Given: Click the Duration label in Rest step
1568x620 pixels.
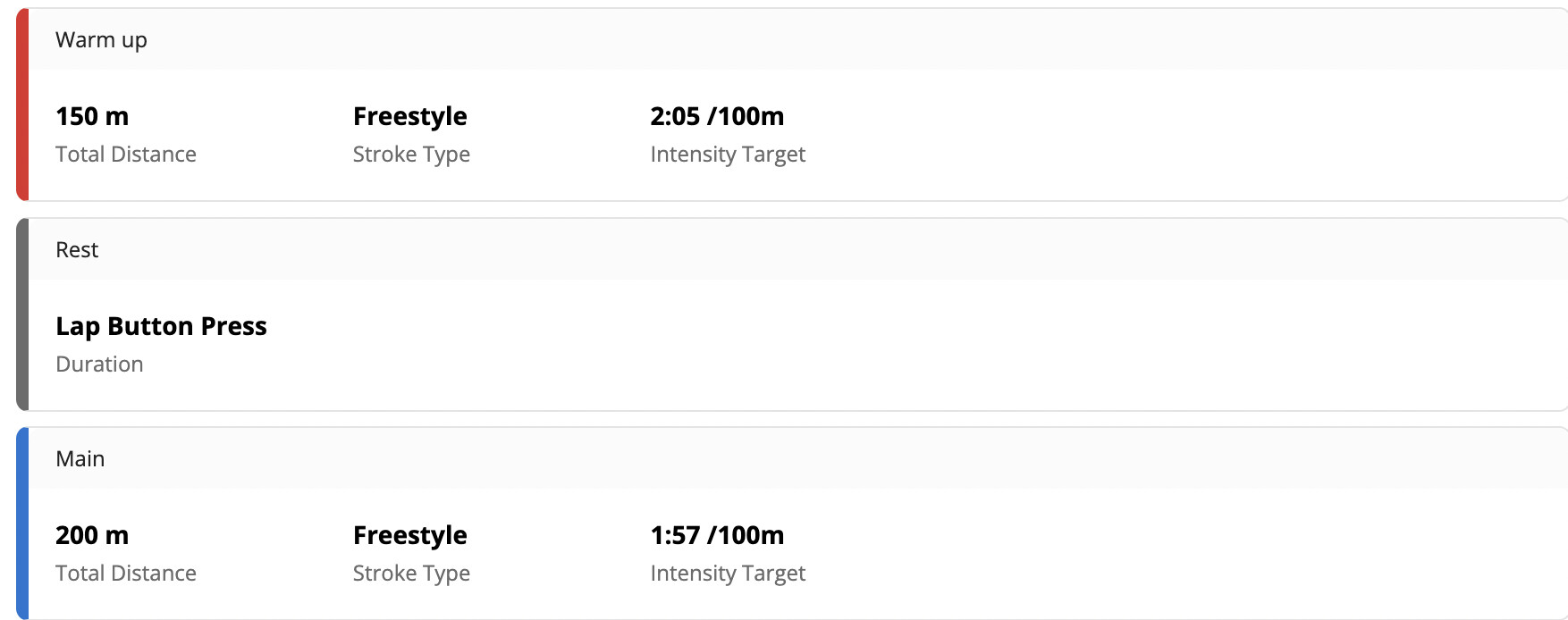Looking at the screenshot, I should pos(99,364).
